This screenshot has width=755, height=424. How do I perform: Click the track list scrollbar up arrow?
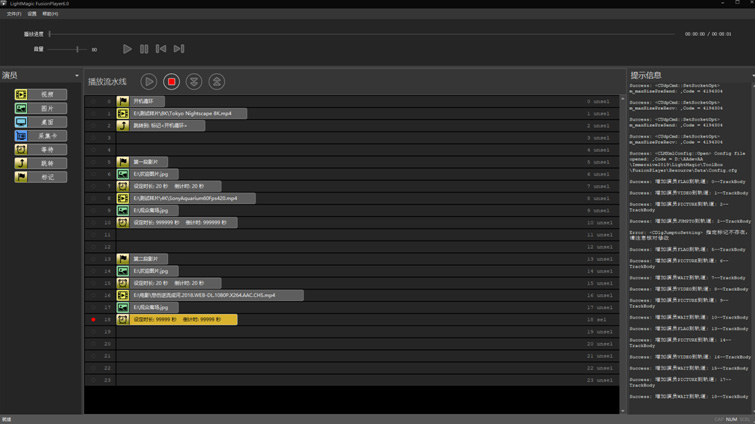(623, 98)
